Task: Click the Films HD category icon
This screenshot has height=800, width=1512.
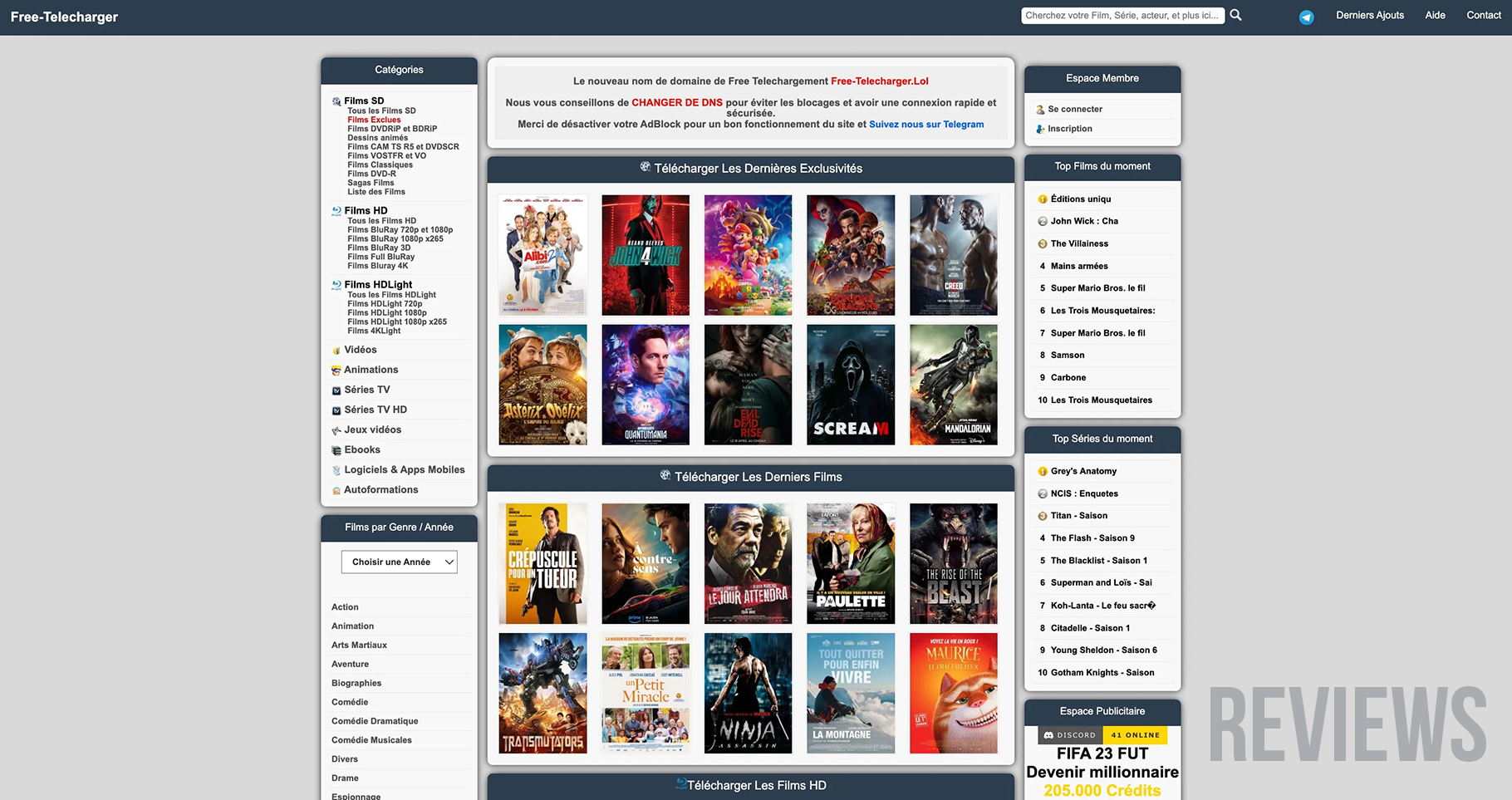Action: click(x=336, y=211)
